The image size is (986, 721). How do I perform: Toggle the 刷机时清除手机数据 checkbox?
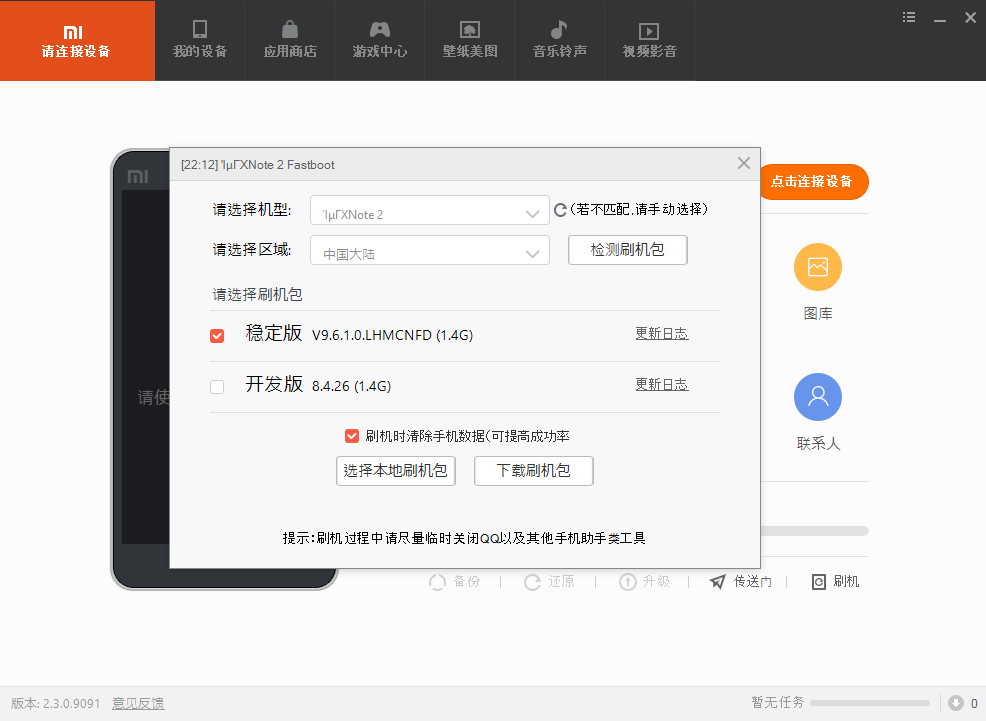tap(352, 436)
